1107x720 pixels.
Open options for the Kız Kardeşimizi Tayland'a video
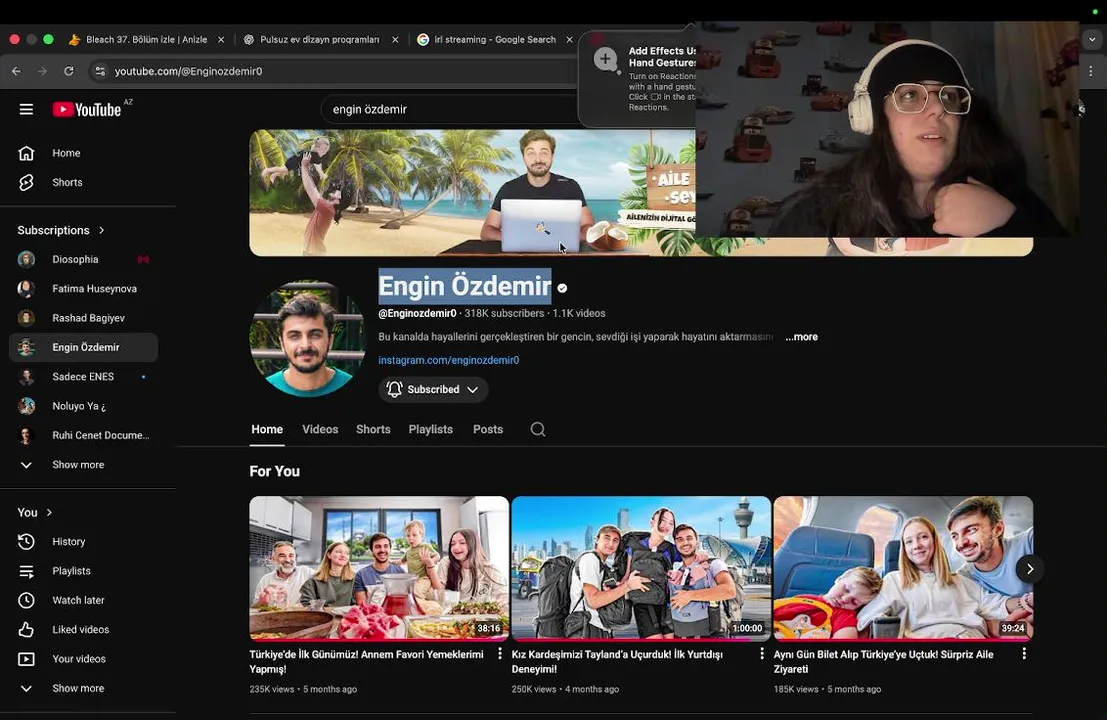762,654
